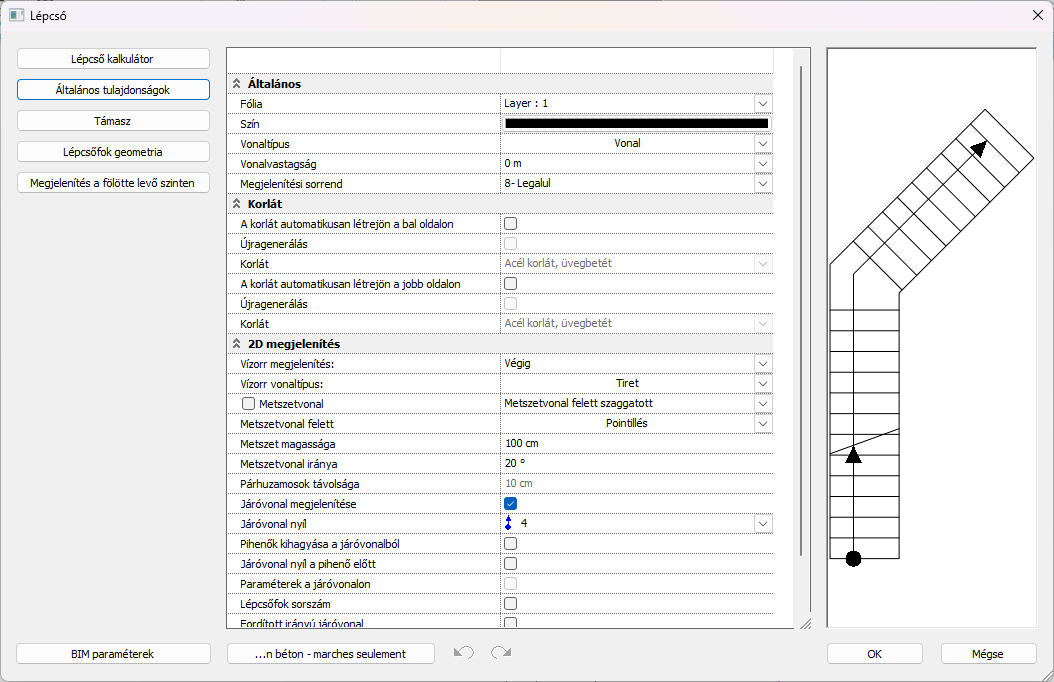Click the black Szín color swatch
Image resolution: width=1054 pixels, height=682 pixels.
point(636,124)
